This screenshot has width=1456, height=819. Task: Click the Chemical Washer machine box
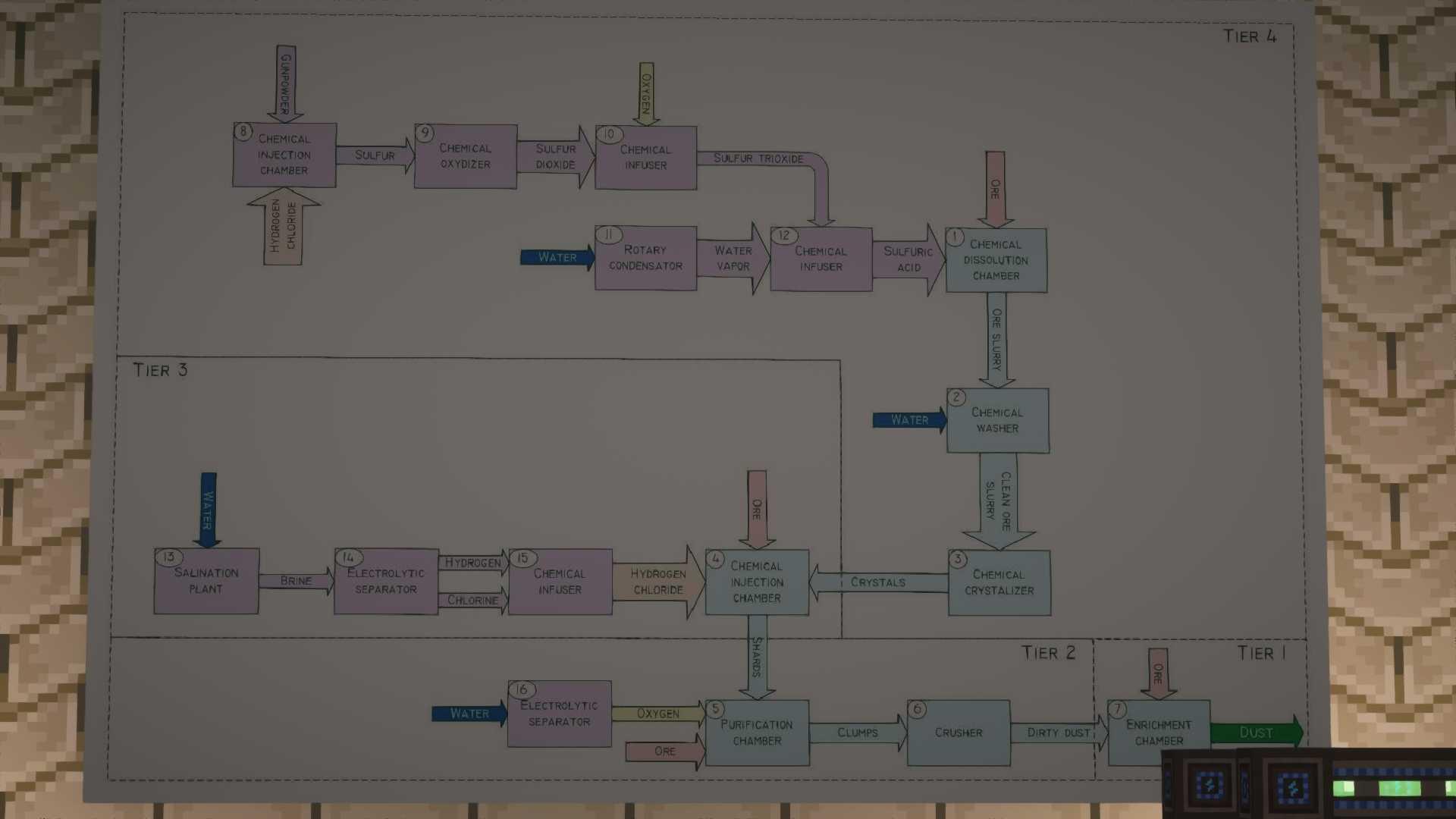tap(997, 421)
